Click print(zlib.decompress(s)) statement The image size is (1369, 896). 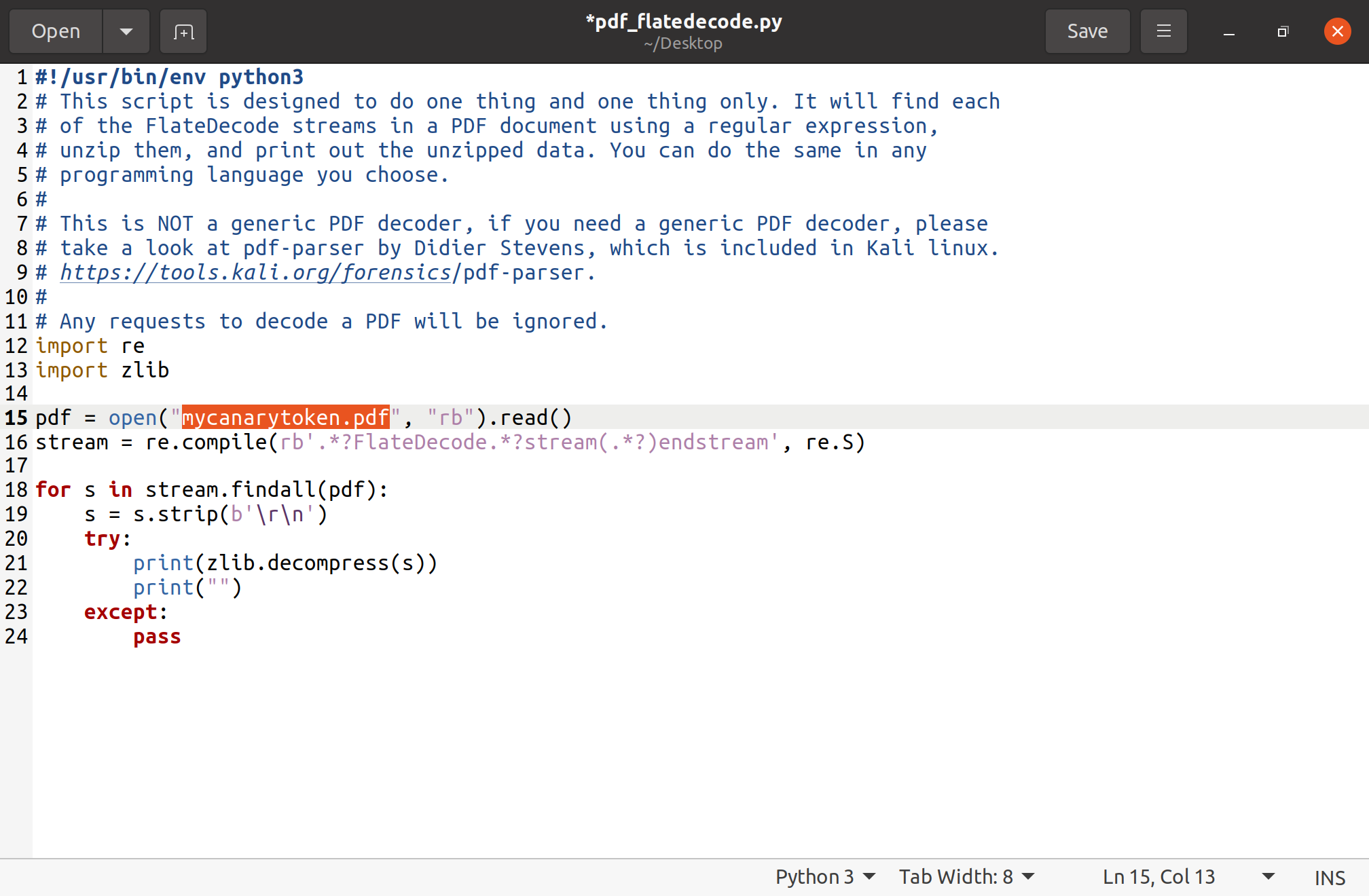click(x=285, y=563)
